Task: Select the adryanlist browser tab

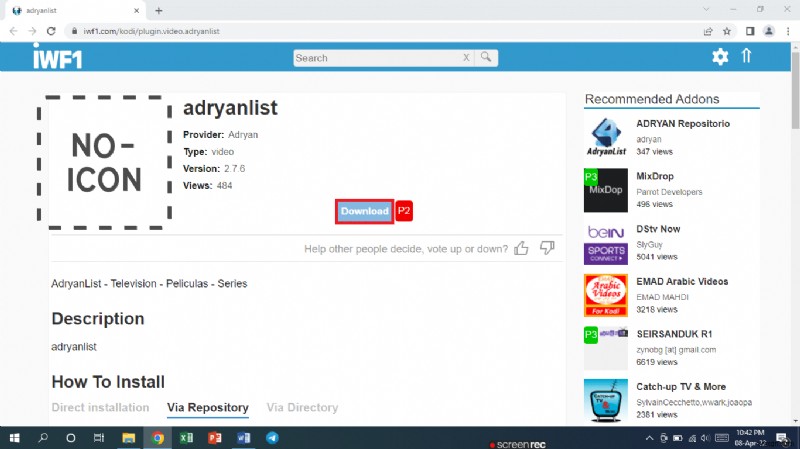Action: (74, 10)
